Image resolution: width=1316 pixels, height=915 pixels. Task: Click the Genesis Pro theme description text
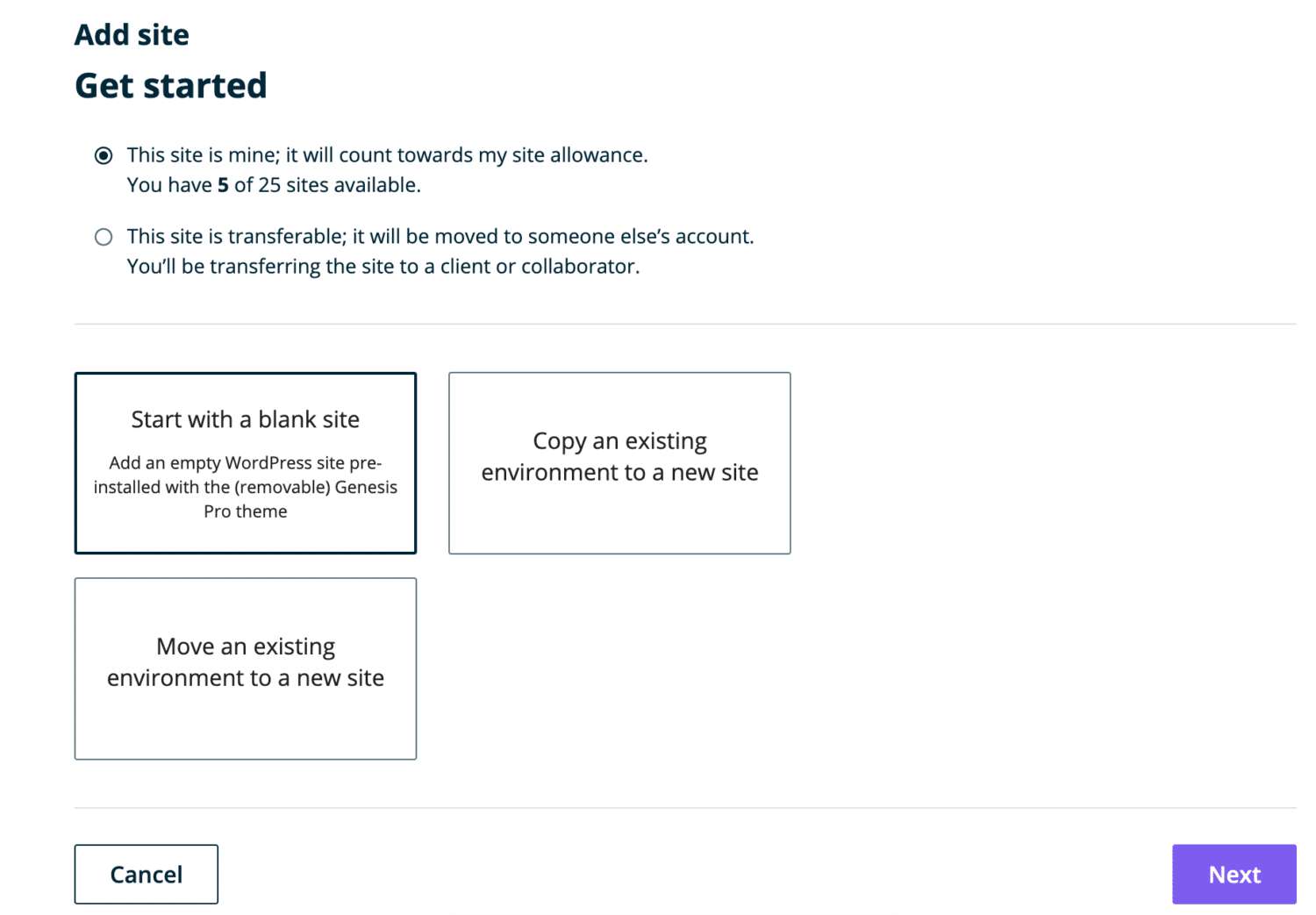pyautogui.click(x=245, y=487)
